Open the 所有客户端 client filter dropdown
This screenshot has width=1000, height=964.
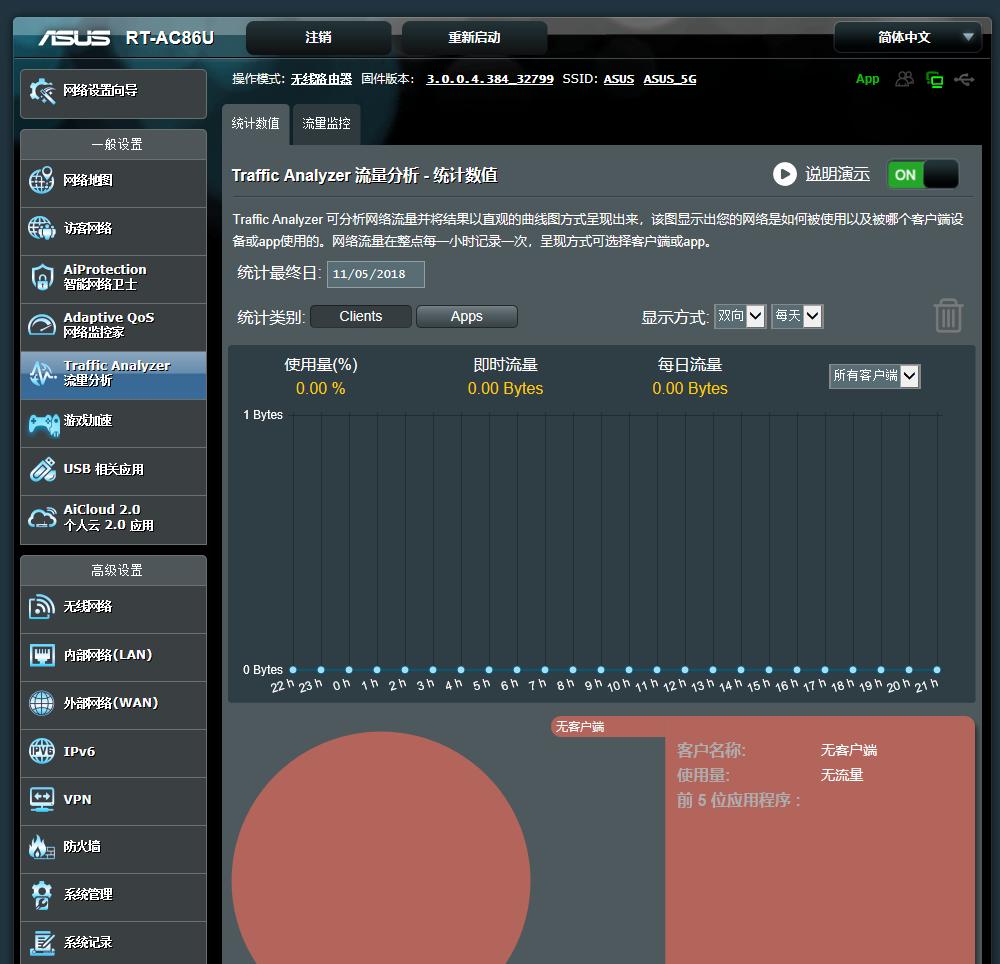[874, 376]
